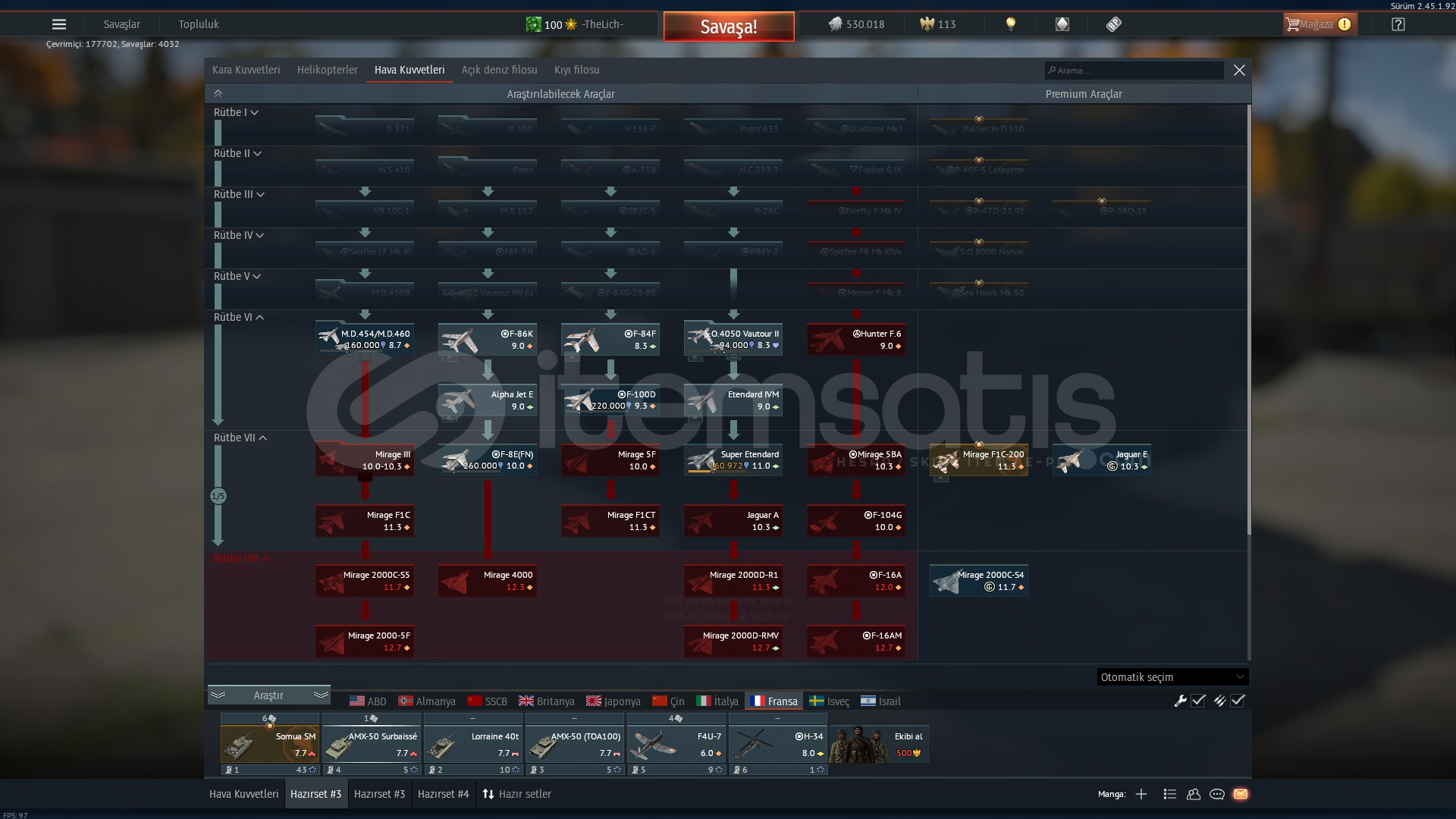Collapse the Rütbe VI rank row
The image size is (1456, 819).
pos(239,317)
